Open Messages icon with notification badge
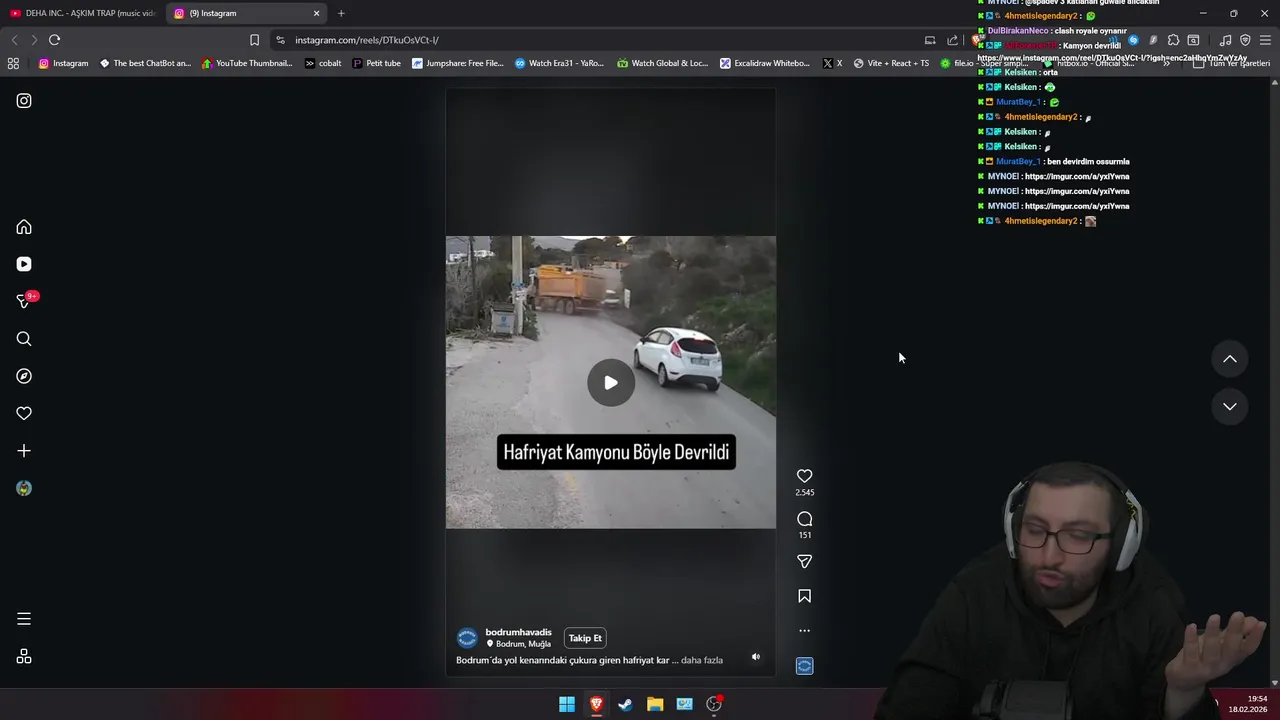Viewport: 1280px width, 720px height. click(x=25, y=301)
